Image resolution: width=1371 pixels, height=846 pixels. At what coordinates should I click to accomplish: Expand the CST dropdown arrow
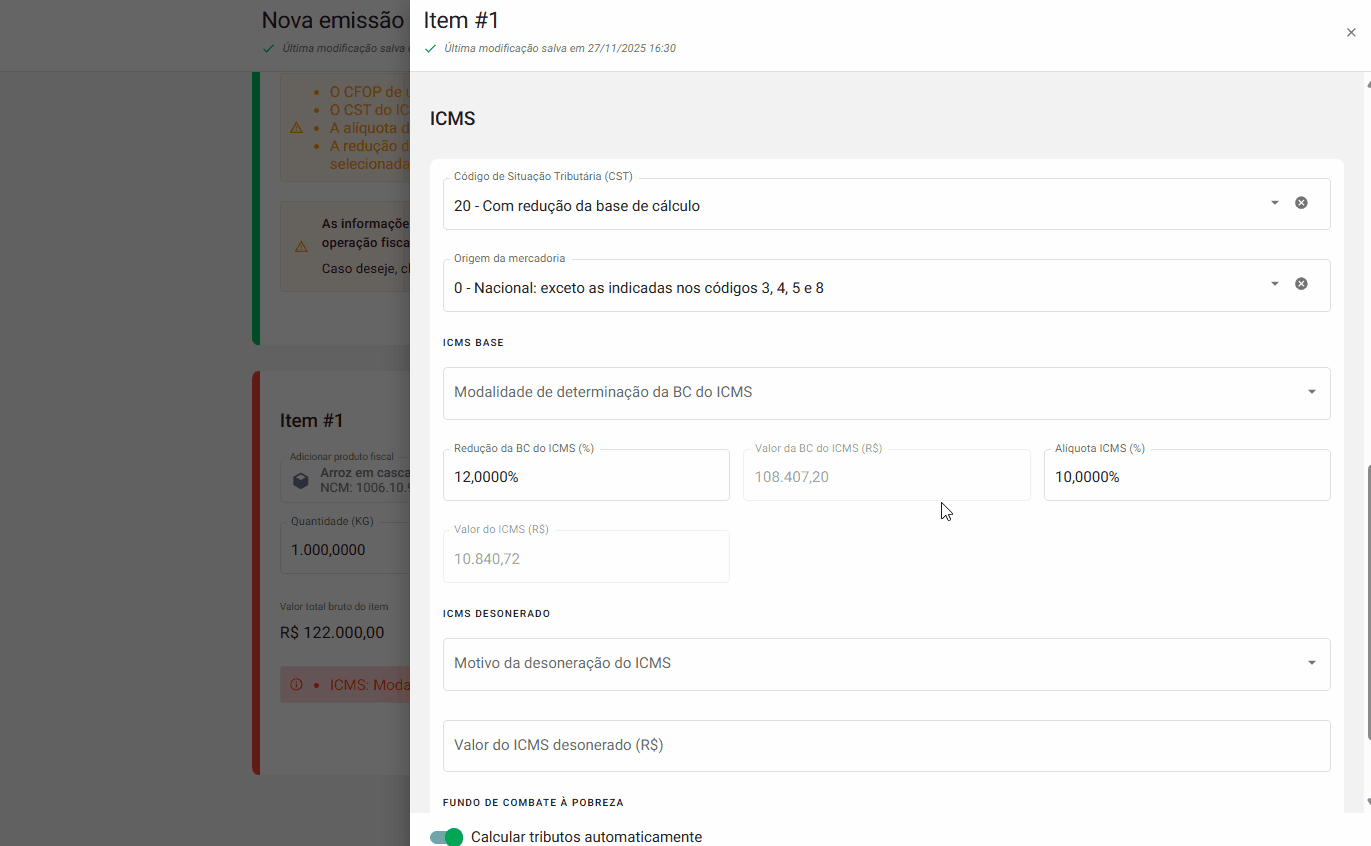(x=1274, y=202)
